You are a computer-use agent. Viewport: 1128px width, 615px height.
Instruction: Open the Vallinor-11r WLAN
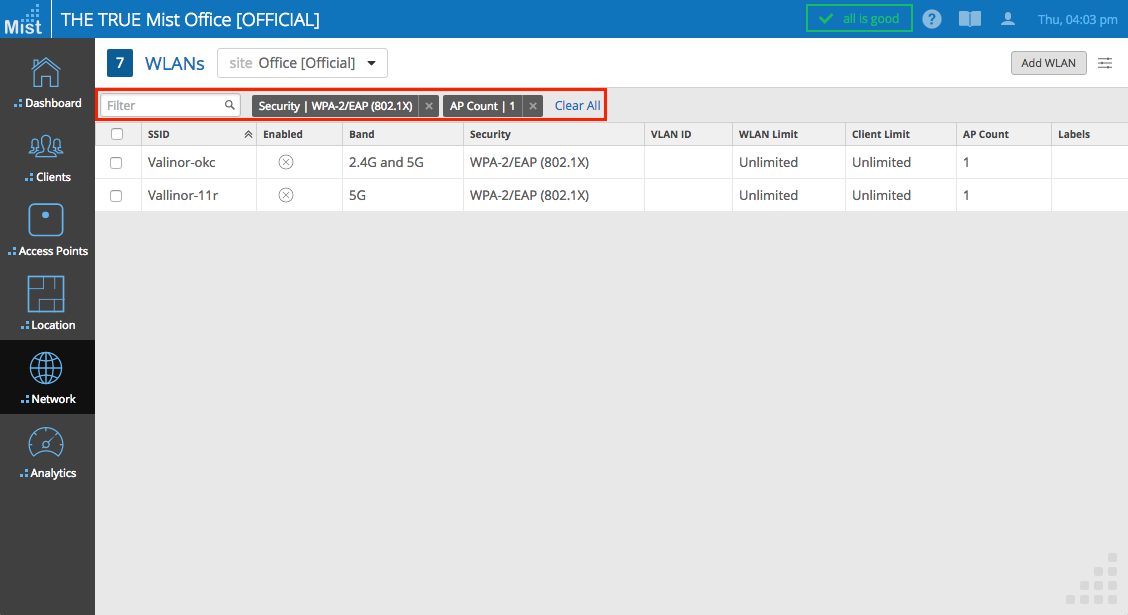(x=183, y=196)
